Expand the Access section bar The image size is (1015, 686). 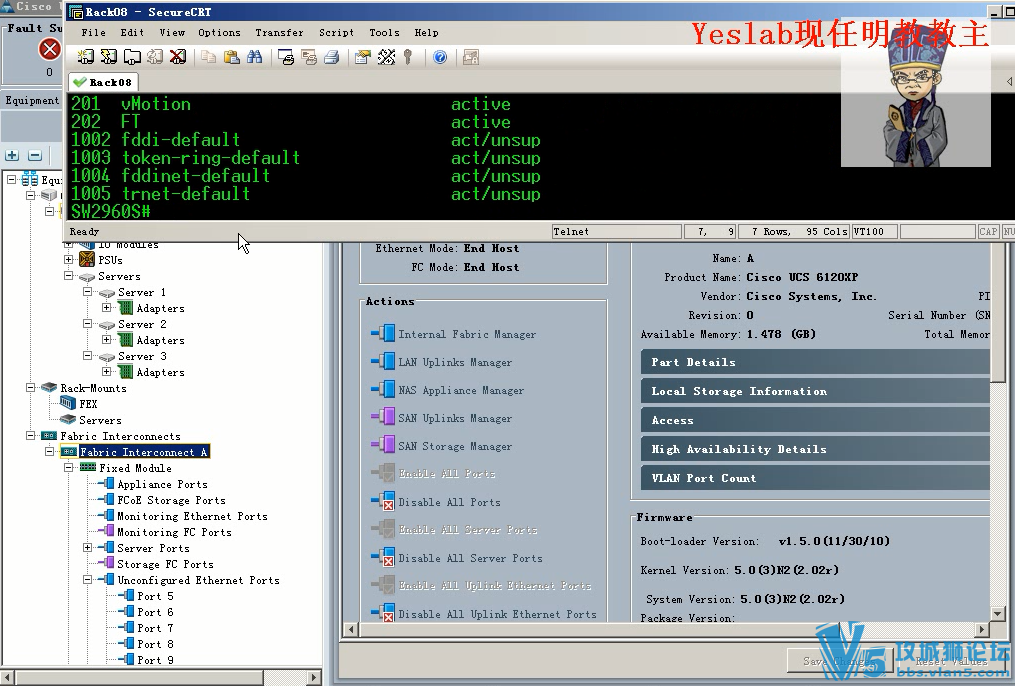point(816,420)
